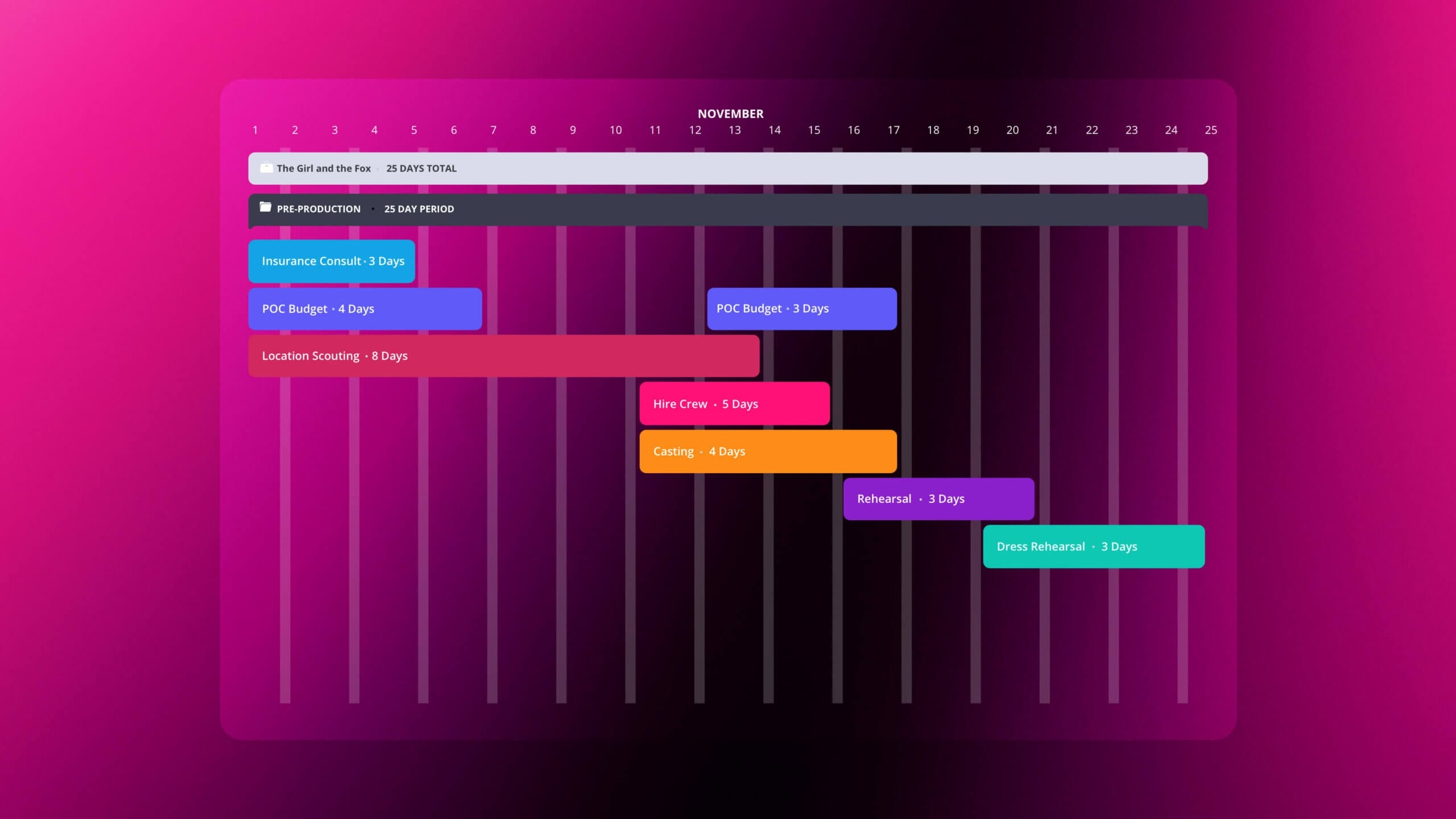Click the project icon beside The Girl and the Fox
This screenshot has height=819, width=1456.
266,168
